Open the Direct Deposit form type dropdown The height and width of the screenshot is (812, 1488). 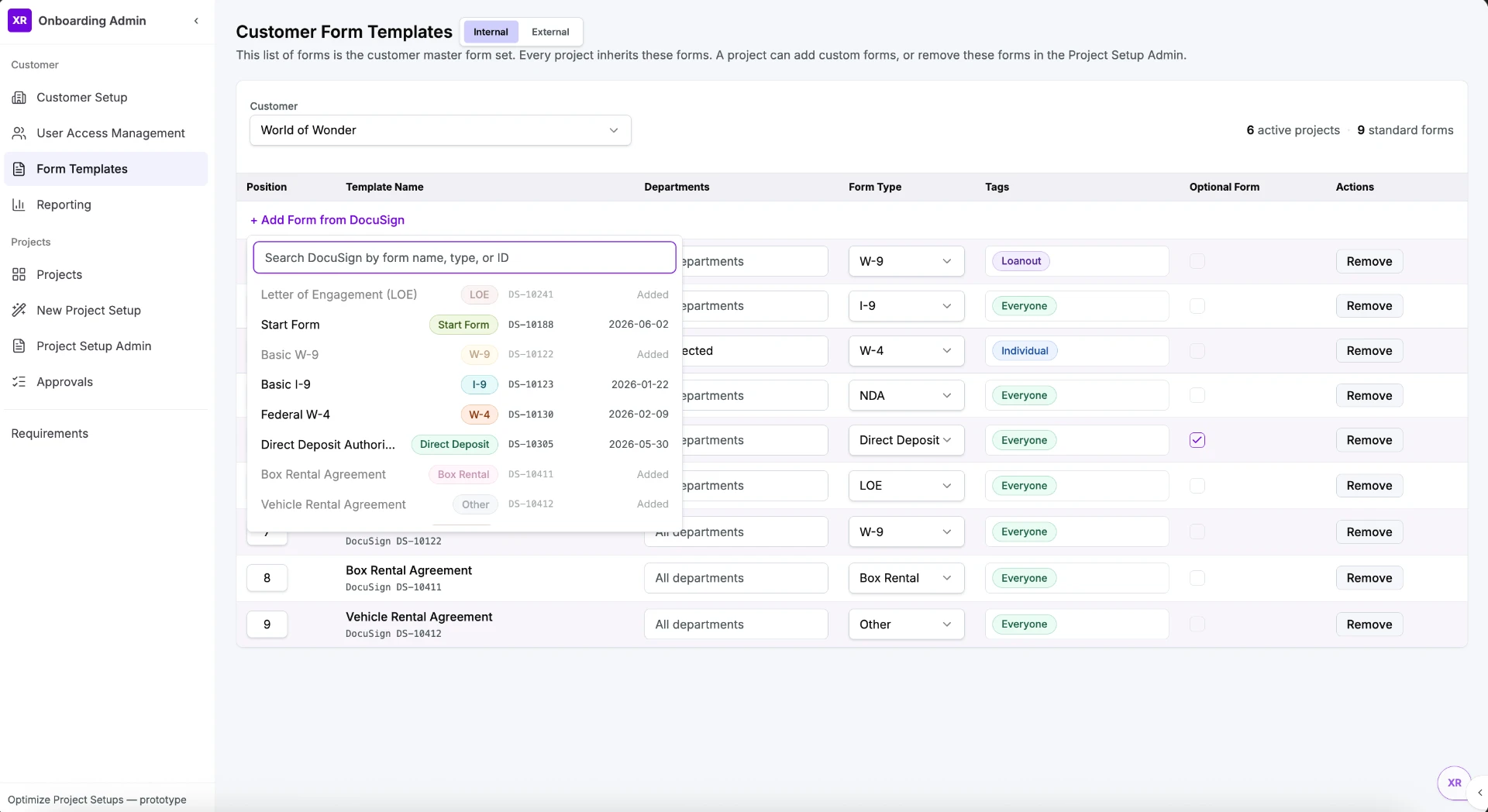(906, 440)
